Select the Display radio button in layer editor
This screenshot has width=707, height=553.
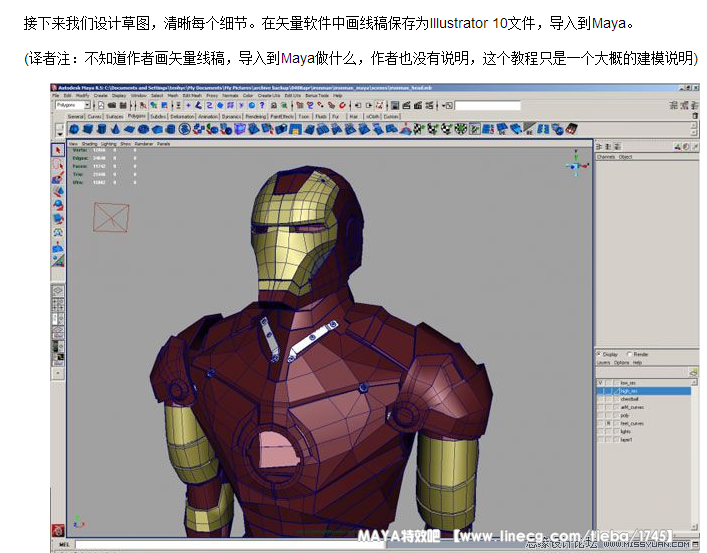pyautogui.click(x=599, y=354)
